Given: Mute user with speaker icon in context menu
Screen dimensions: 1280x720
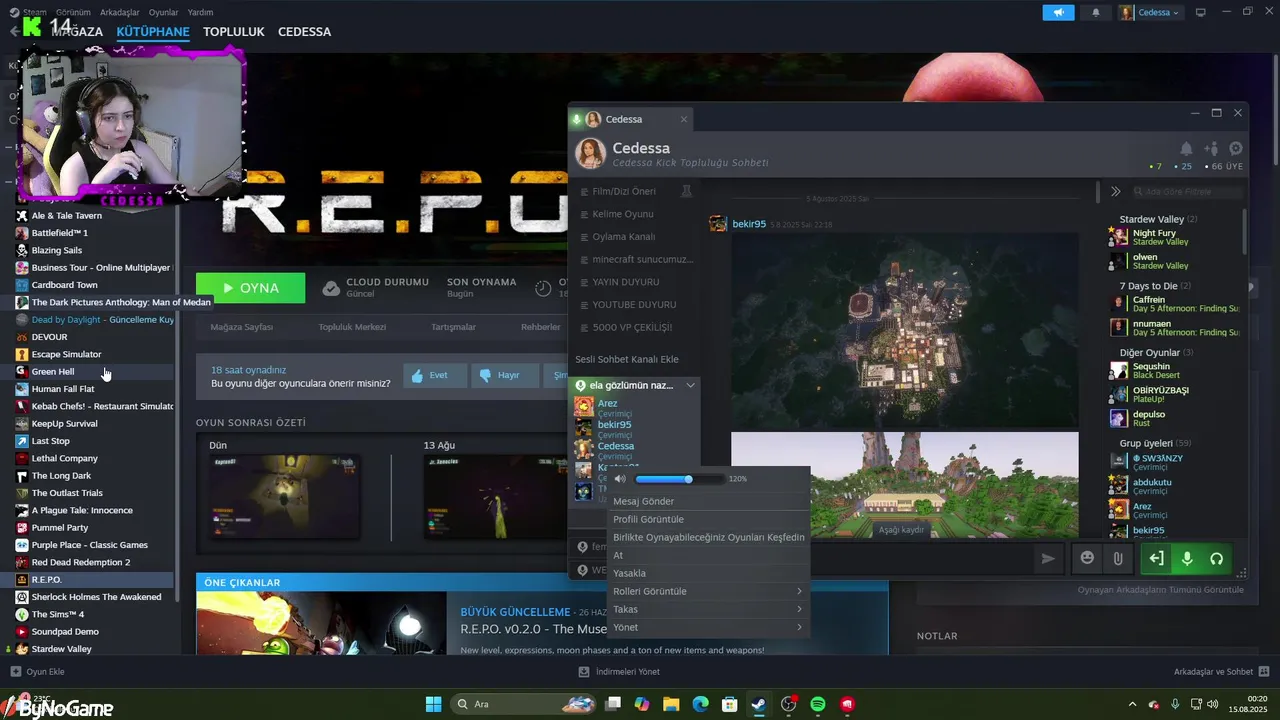Looking at the screenshot, I should (620, 479).
